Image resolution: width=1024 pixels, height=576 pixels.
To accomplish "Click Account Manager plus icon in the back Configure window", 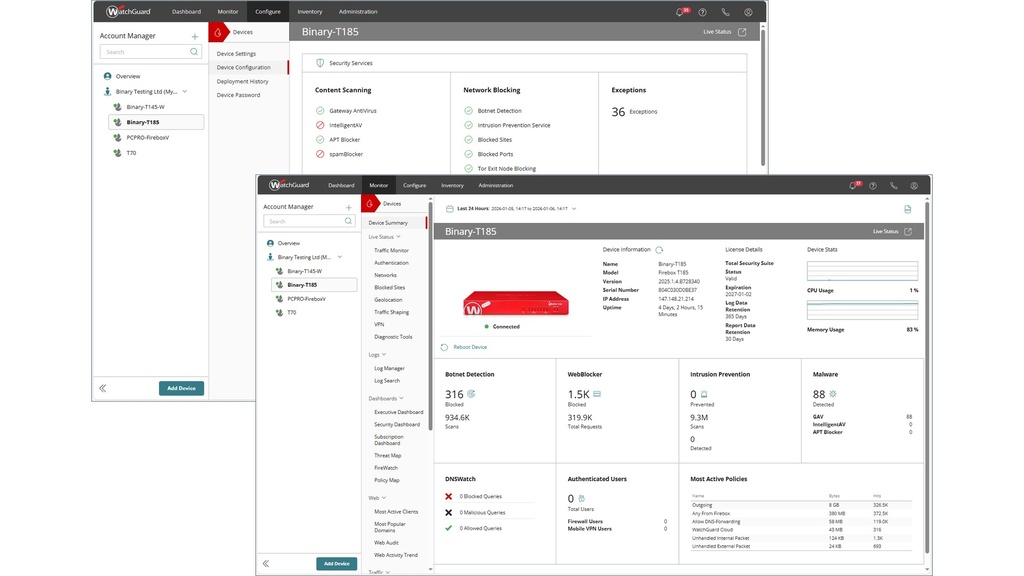I will [x=195, y=36].
